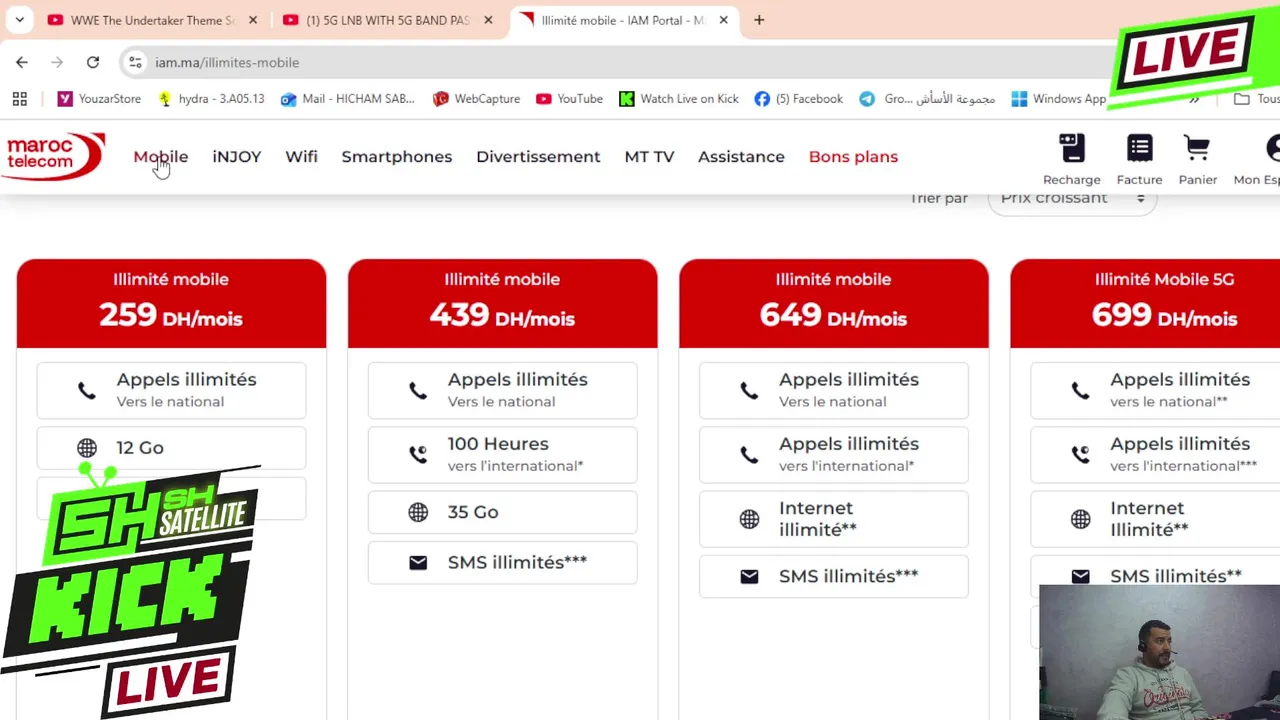Open the Recharge icon in header
This screenshot has height=720, width=1280.
[1072, 159]
